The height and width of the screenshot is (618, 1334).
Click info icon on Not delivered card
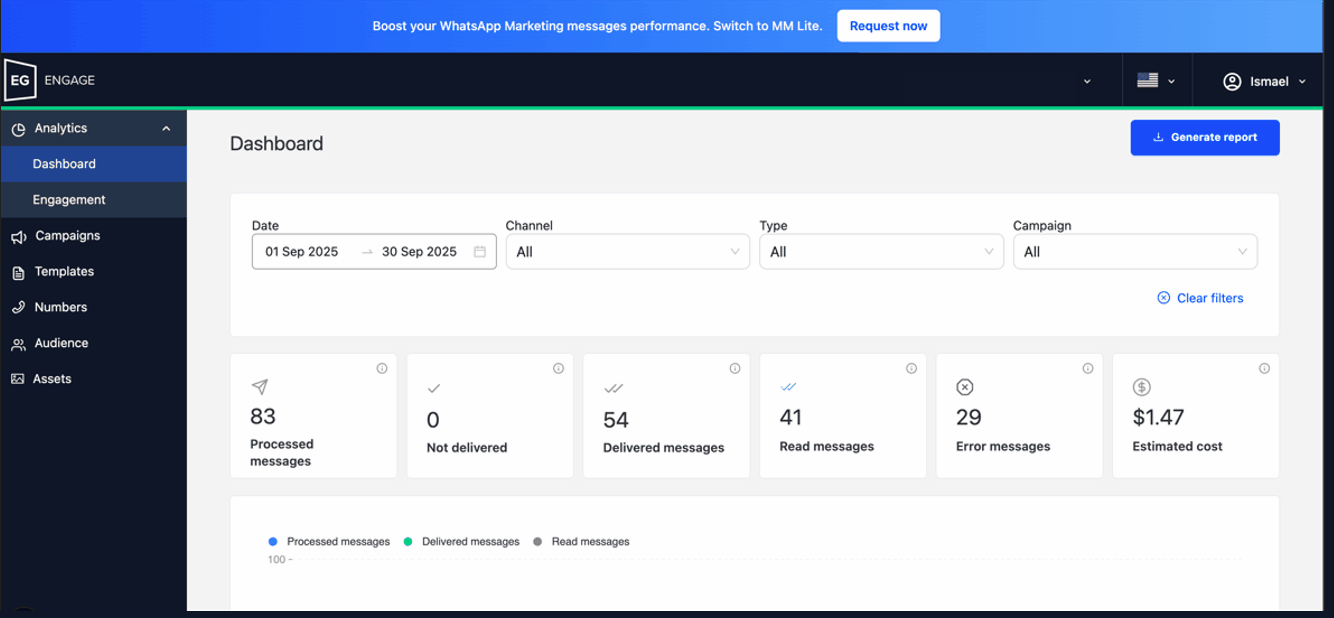[558, 369]
